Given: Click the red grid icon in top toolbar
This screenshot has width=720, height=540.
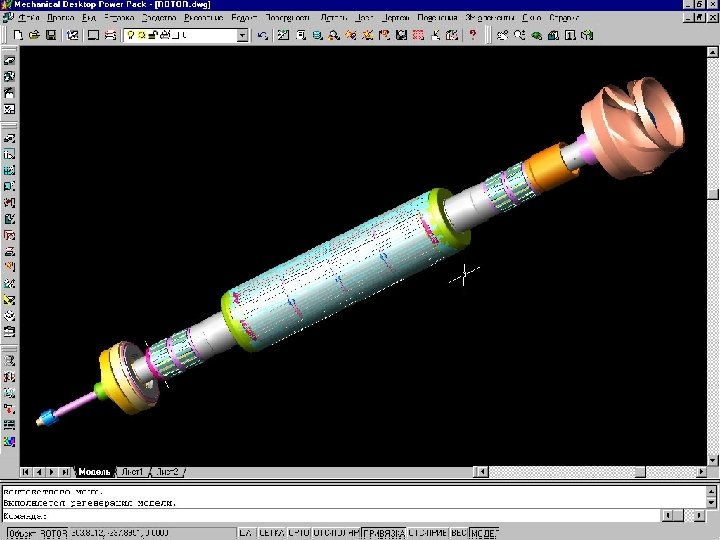Looking at the screenshot, I should 418,35.
